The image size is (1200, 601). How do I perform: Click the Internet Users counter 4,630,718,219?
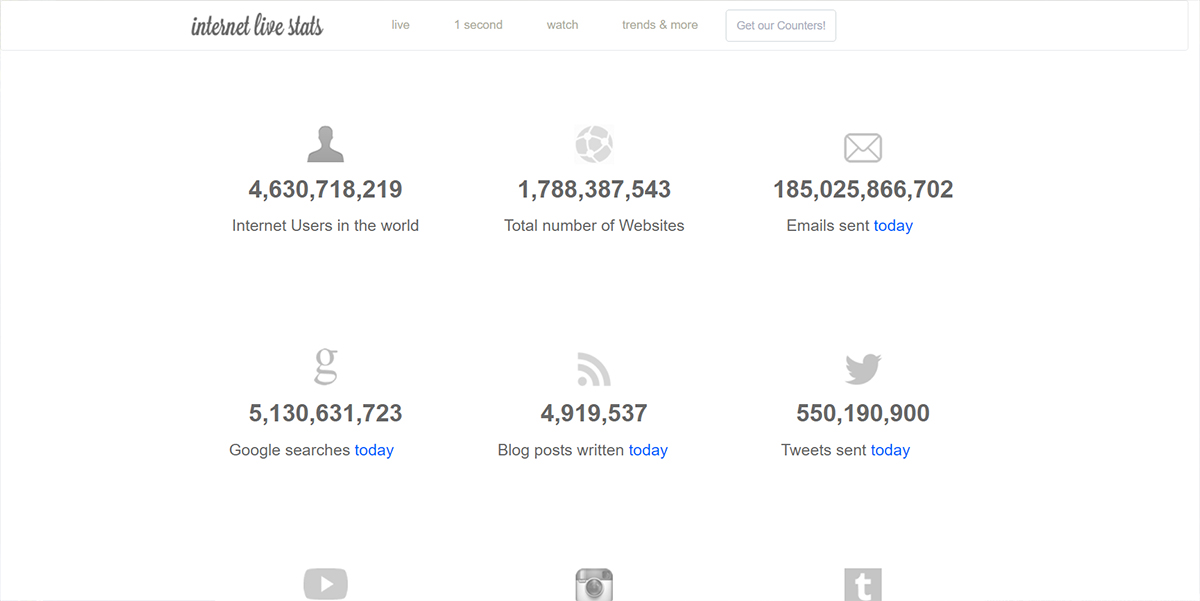(325, 189)
